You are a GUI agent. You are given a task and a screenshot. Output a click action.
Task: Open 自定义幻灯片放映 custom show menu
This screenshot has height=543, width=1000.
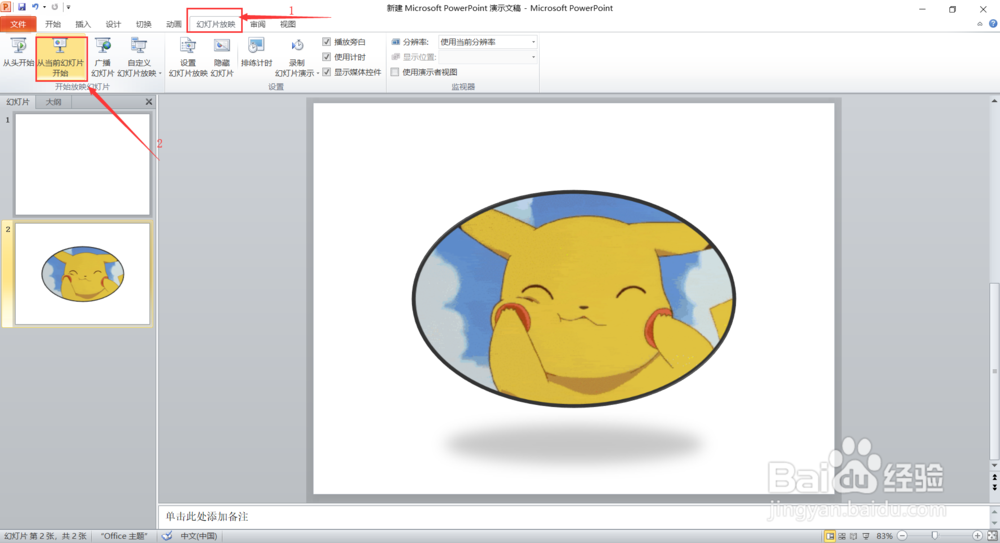tap(138, 57)
